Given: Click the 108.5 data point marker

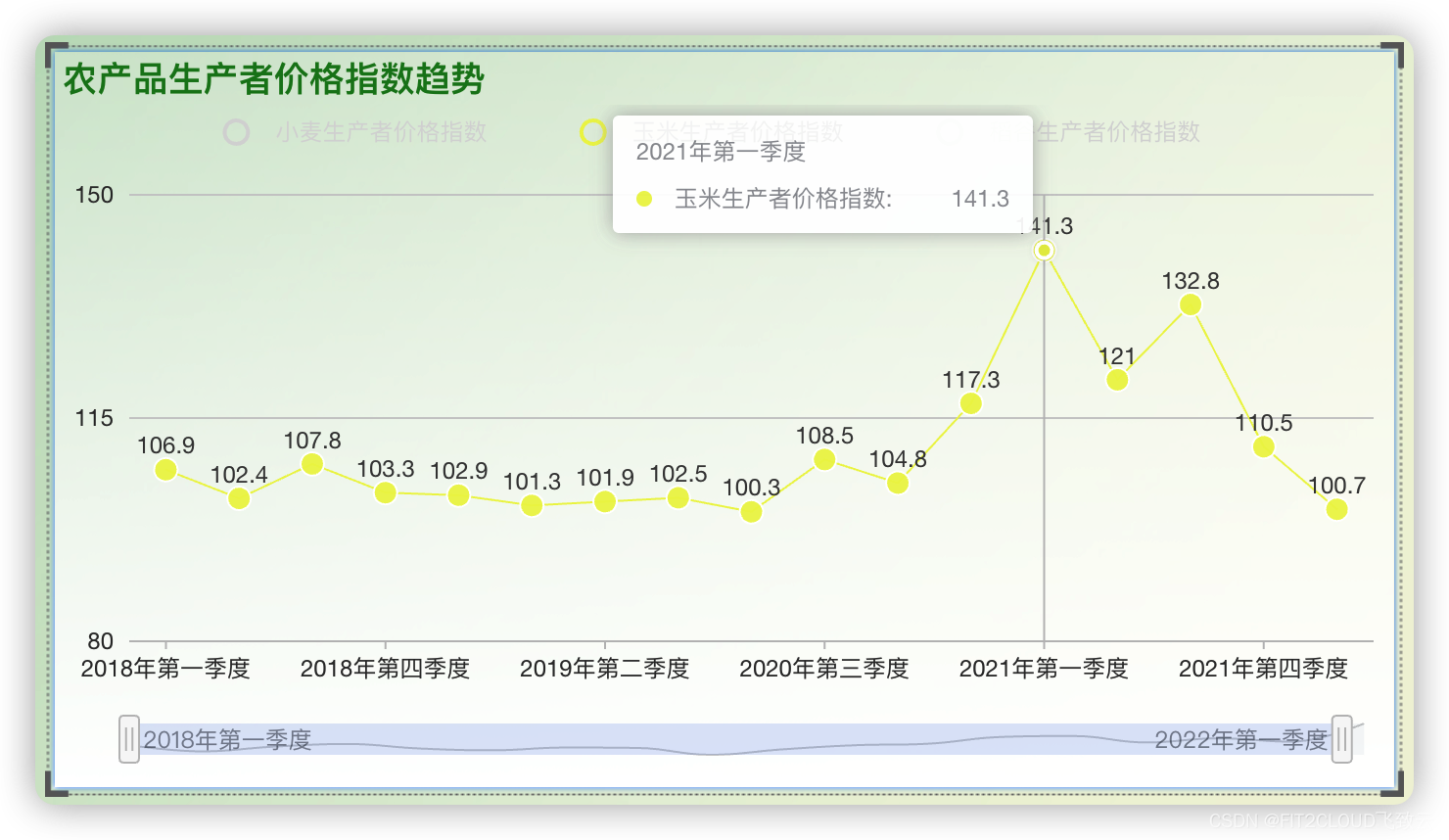Looking at the screenshot, I should click(824, 459).
